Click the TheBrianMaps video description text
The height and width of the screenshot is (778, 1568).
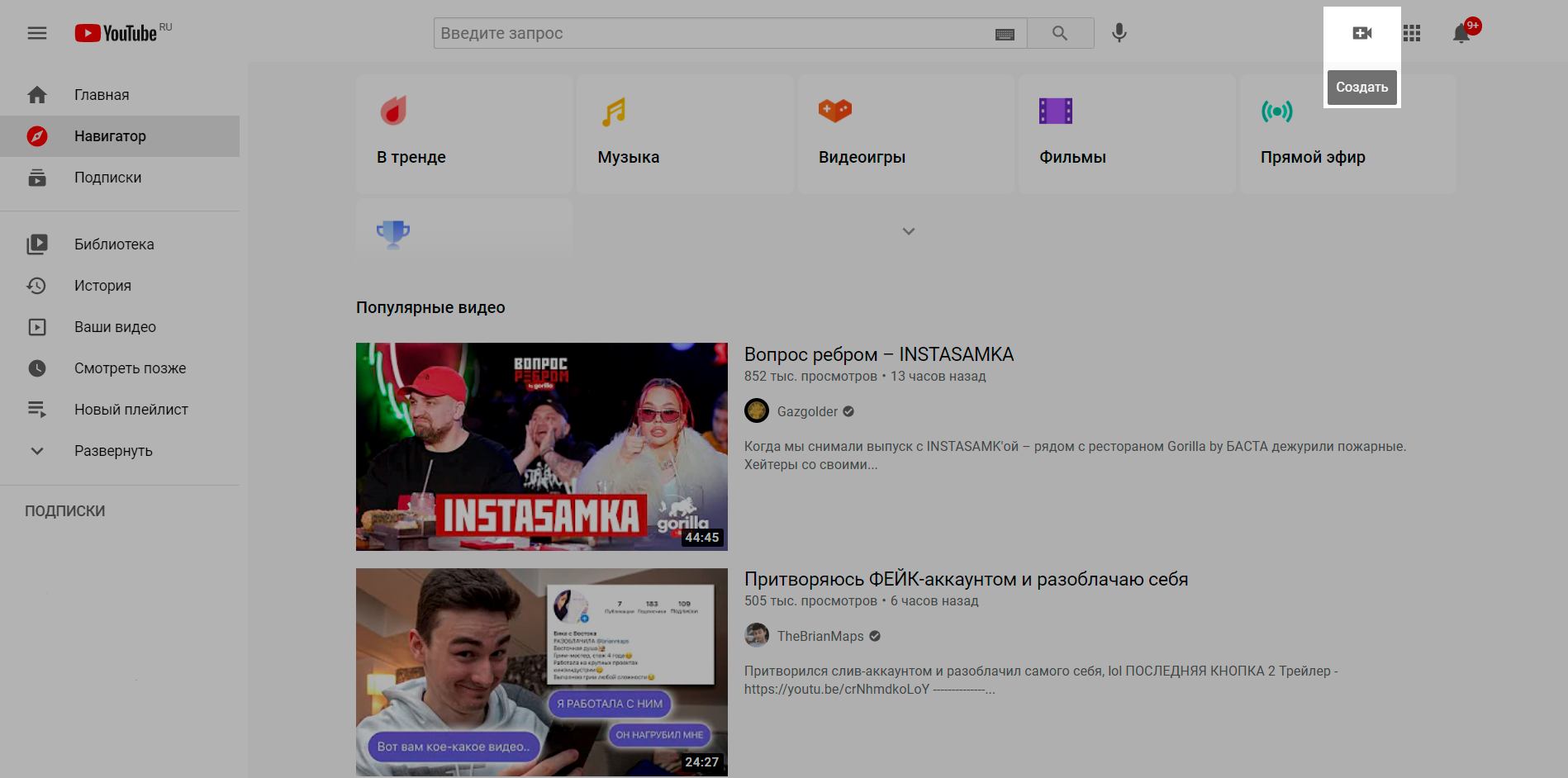click(x=1041, y=680)
